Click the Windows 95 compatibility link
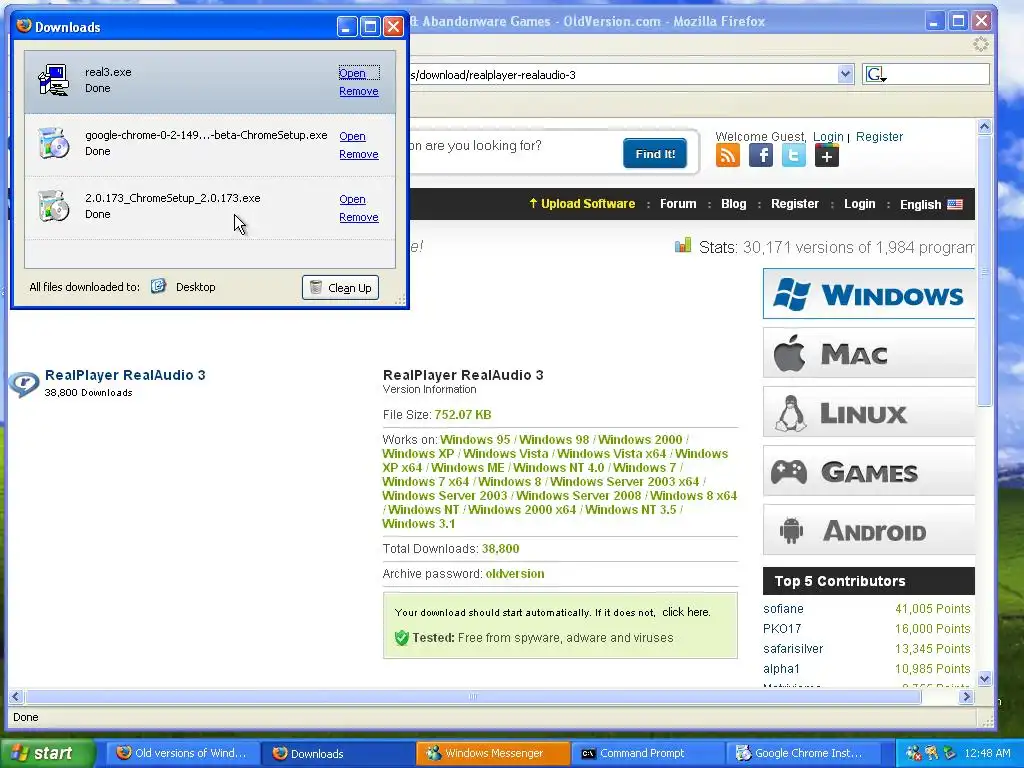The image size is (1024, 768). (x=475, y=440)
